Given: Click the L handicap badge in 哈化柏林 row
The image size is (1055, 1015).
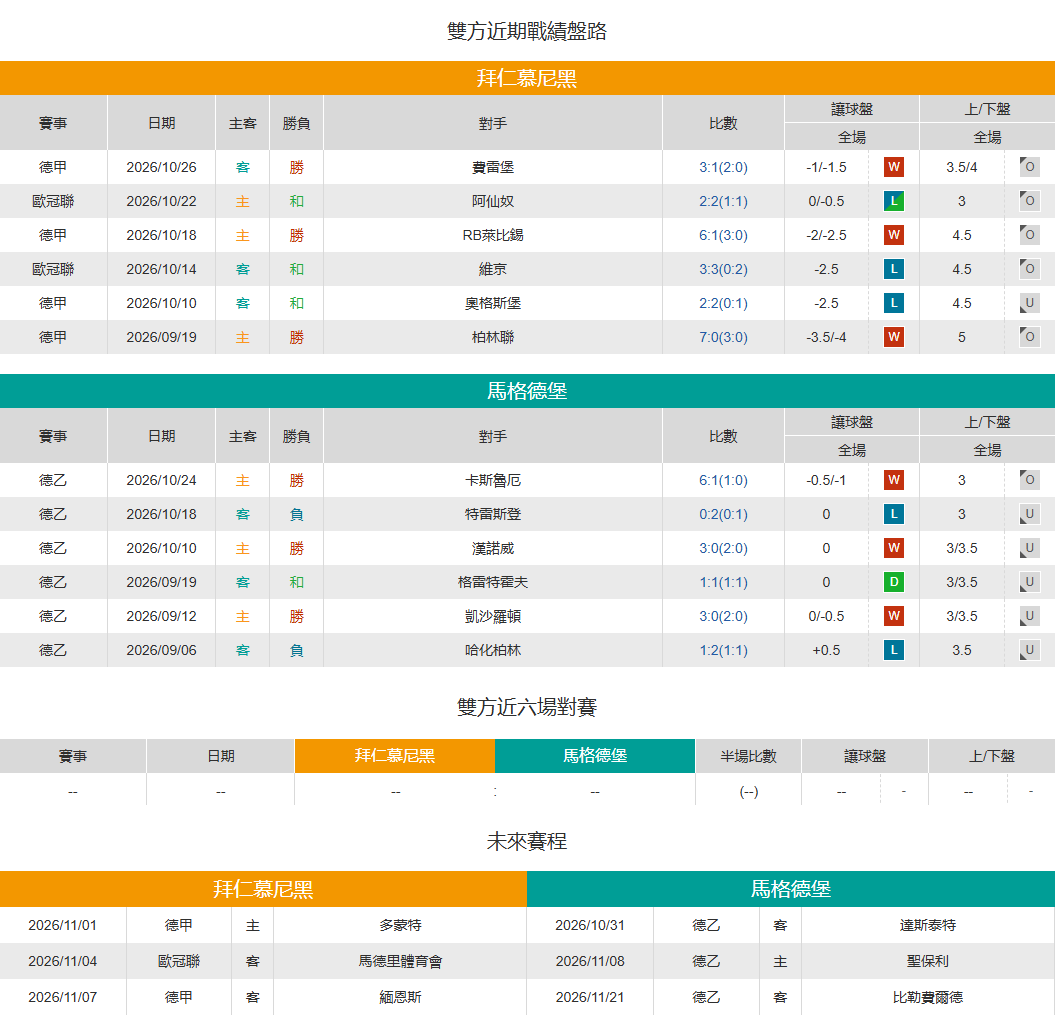Looking at the screenshot, I should pos(894,650).
